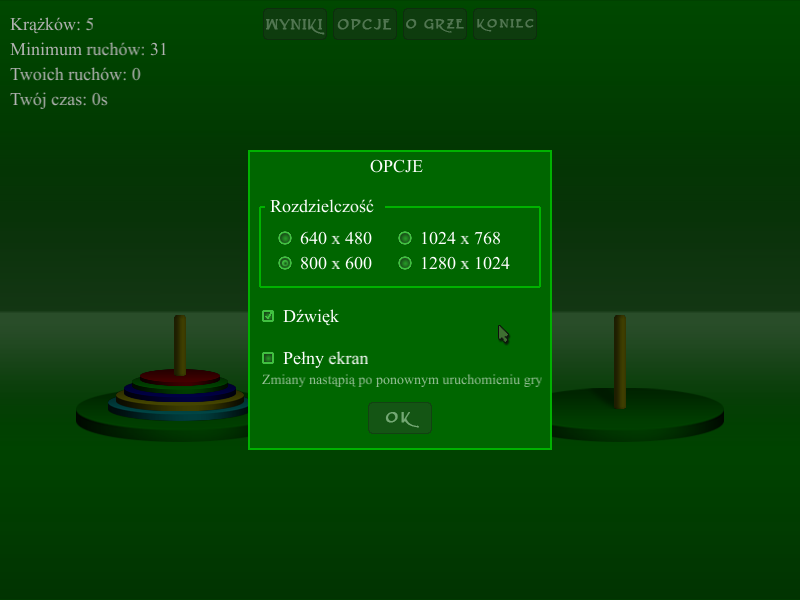This screenshot has width=800, height=600.
Task: Pick the 1280 x 1024 resolution
Action: coord(405,263)
